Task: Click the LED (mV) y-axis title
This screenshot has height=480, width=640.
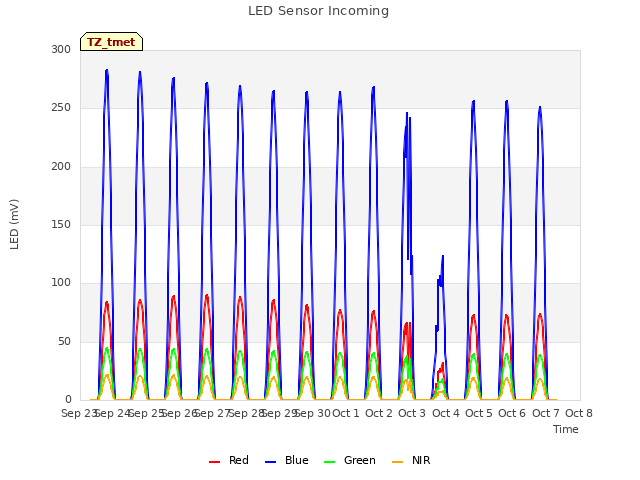Action: (14, 224)
